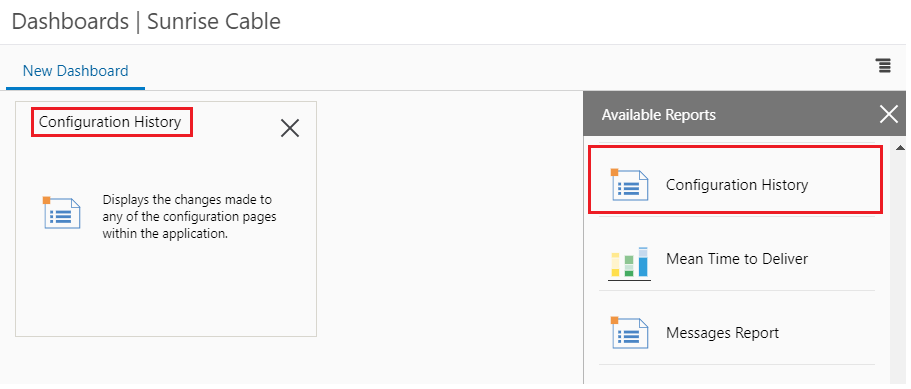Click the scroll-up arrow in Available Reports
This screenshot has height=389, width=911.
900,147
